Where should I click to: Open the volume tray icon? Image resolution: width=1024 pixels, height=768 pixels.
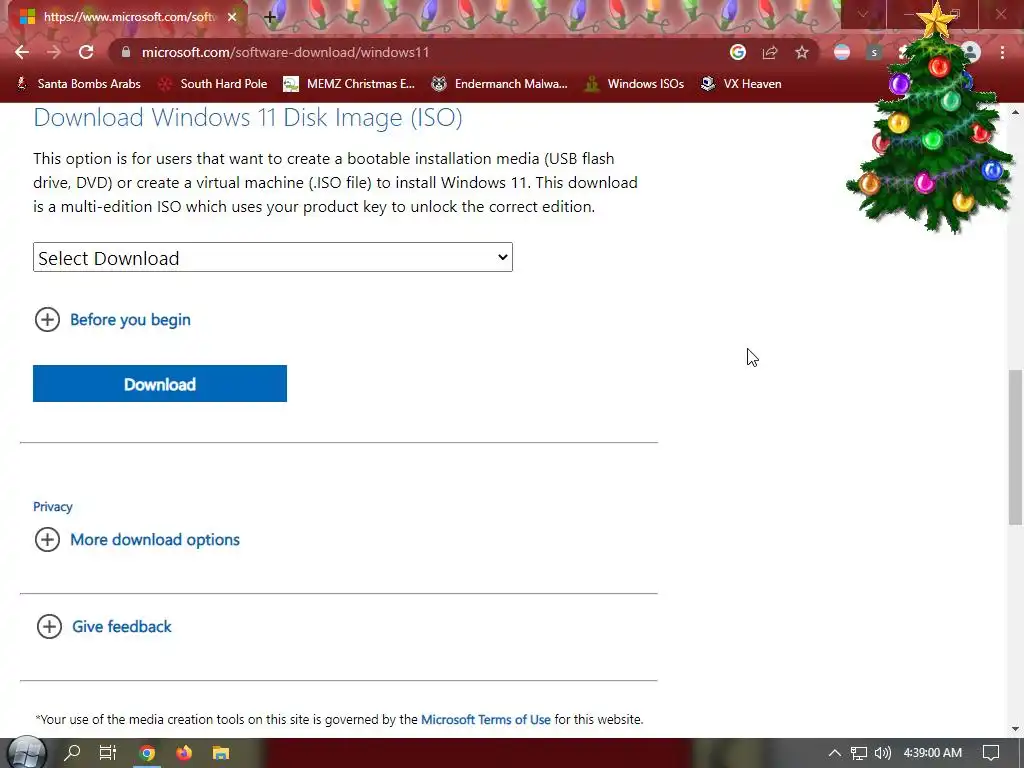point(882,753)
